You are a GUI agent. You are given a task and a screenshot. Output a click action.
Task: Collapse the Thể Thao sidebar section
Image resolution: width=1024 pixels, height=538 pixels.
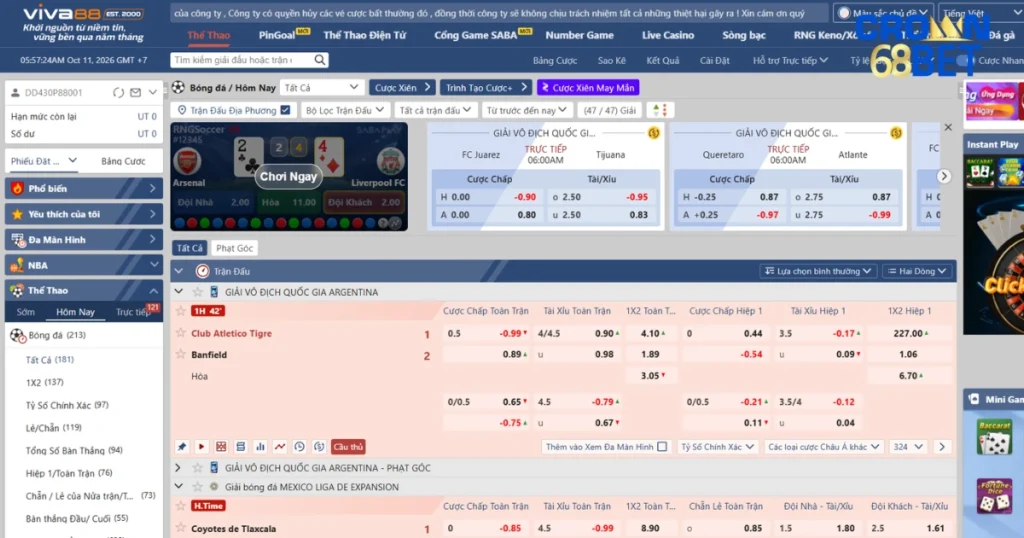pos(153,291)
